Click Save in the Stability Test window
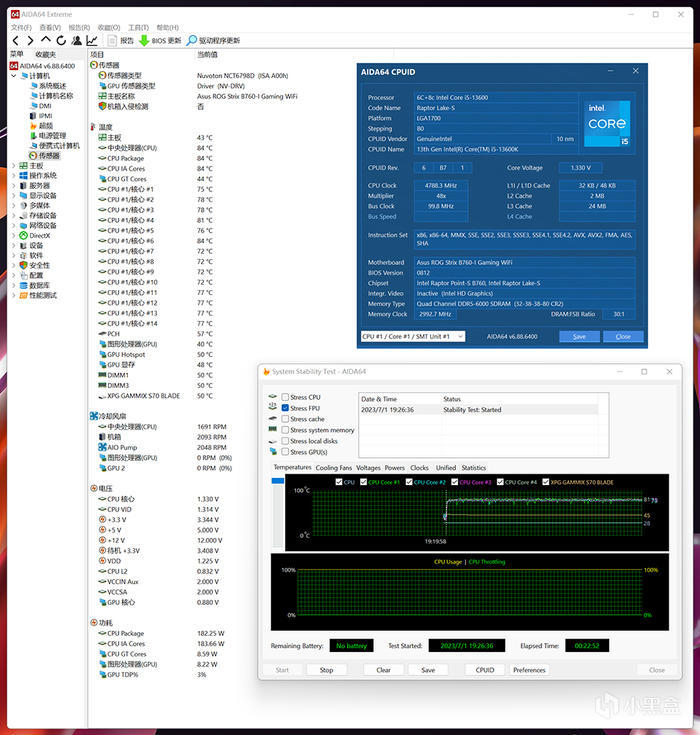 tap(428, 670)
